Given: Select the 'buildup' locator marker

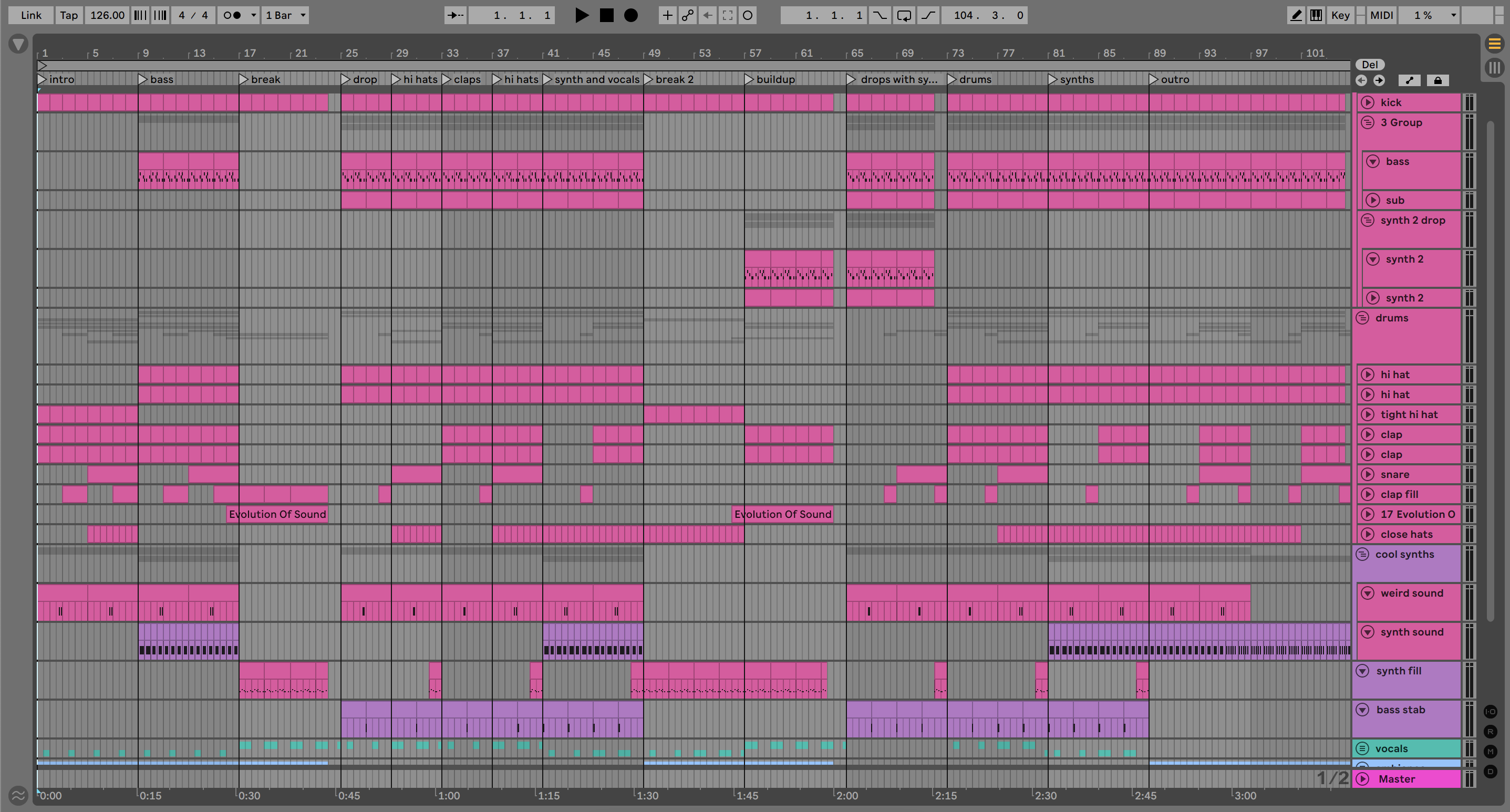Looking at the screenshot, I should coord(749,79).
